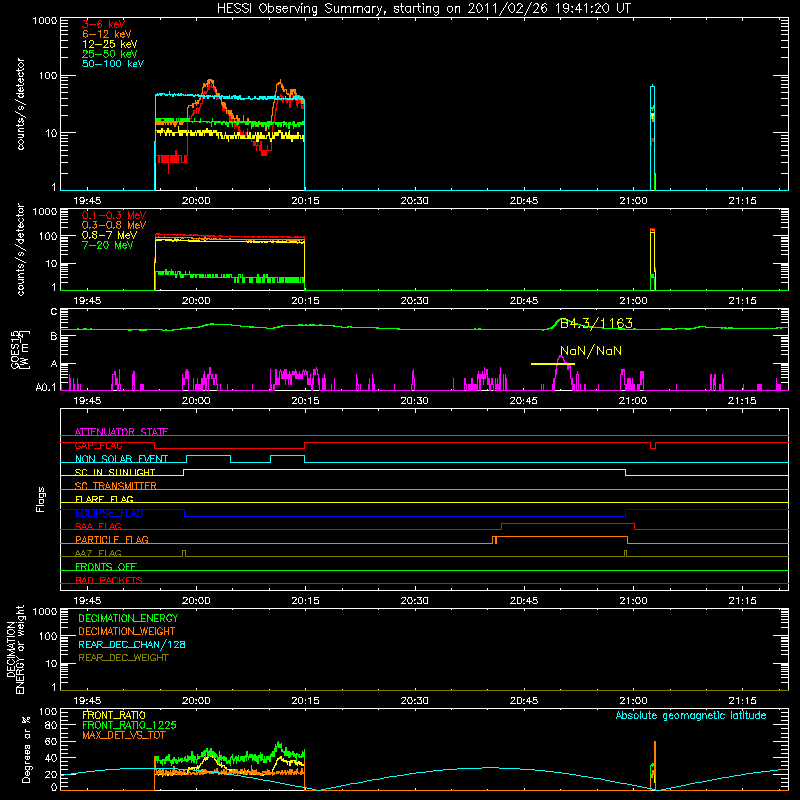
Task: Select the 50-100 keV legend label
Action: click(x=113, y=64)
